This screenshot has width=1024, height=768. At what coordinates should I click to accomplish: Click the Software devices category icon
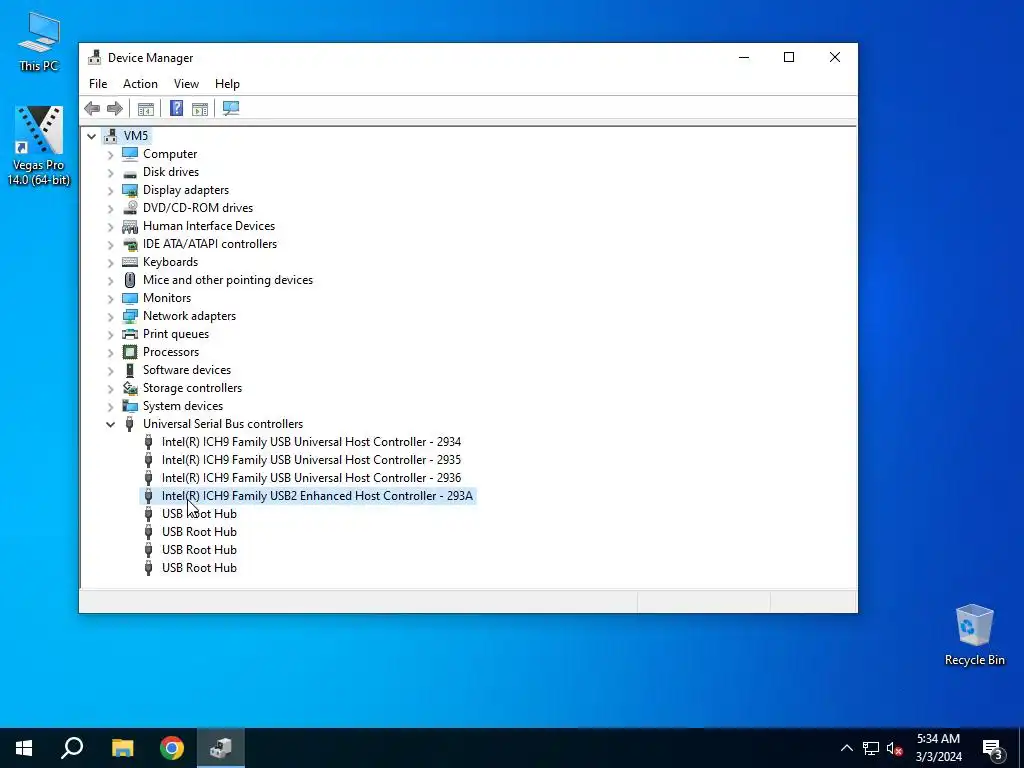[130, 370]
